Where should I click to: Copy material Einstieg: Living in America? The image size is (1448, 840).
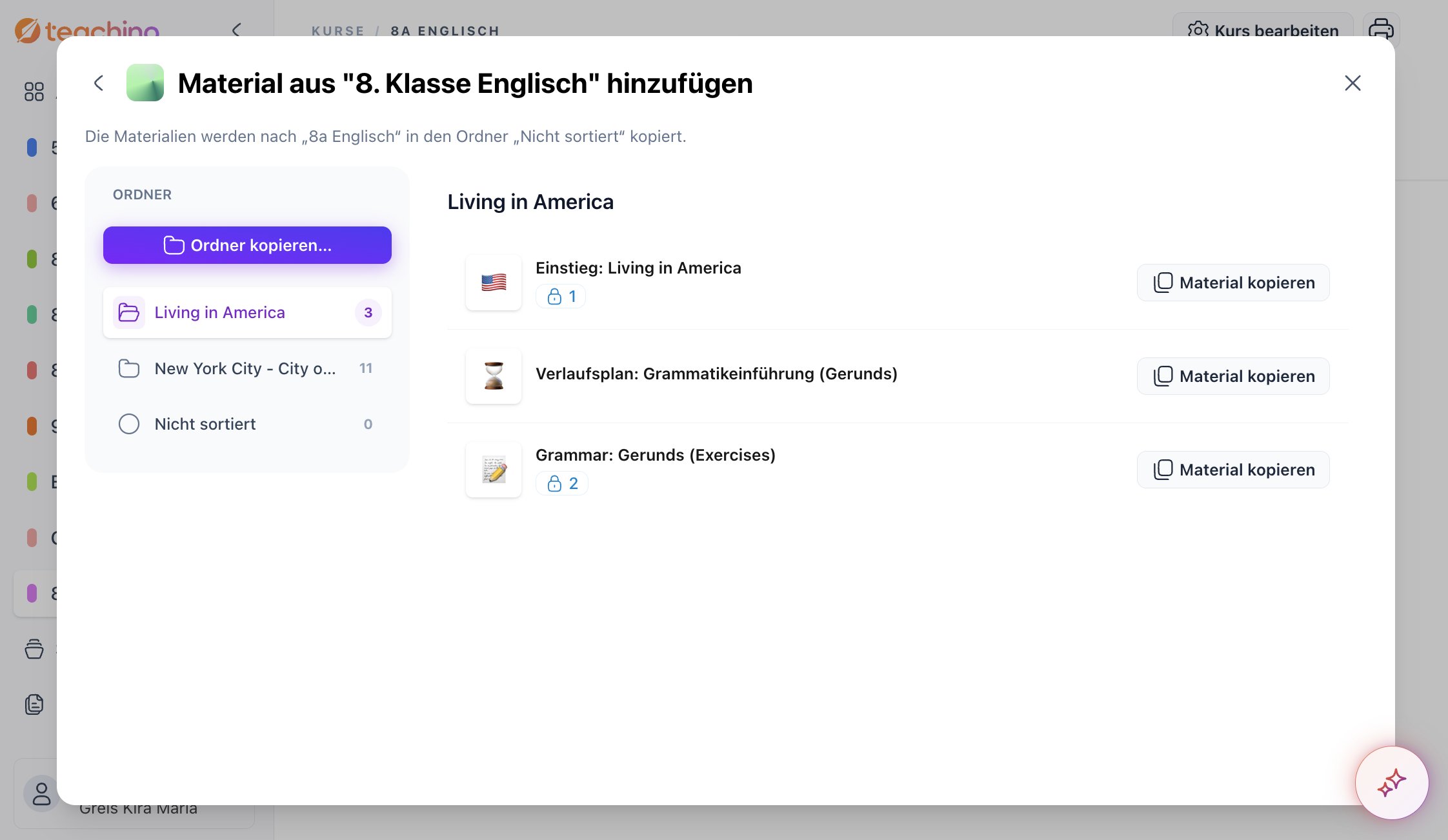[x=1233, y=283]
